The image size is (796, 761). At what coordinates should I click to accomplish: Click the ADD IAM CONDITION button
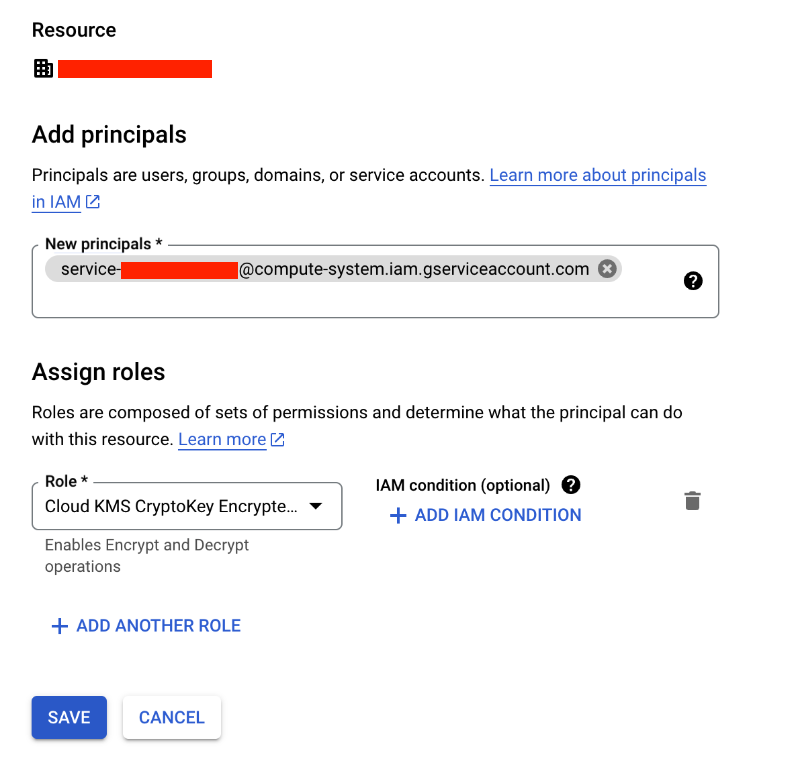click(485, 515)
